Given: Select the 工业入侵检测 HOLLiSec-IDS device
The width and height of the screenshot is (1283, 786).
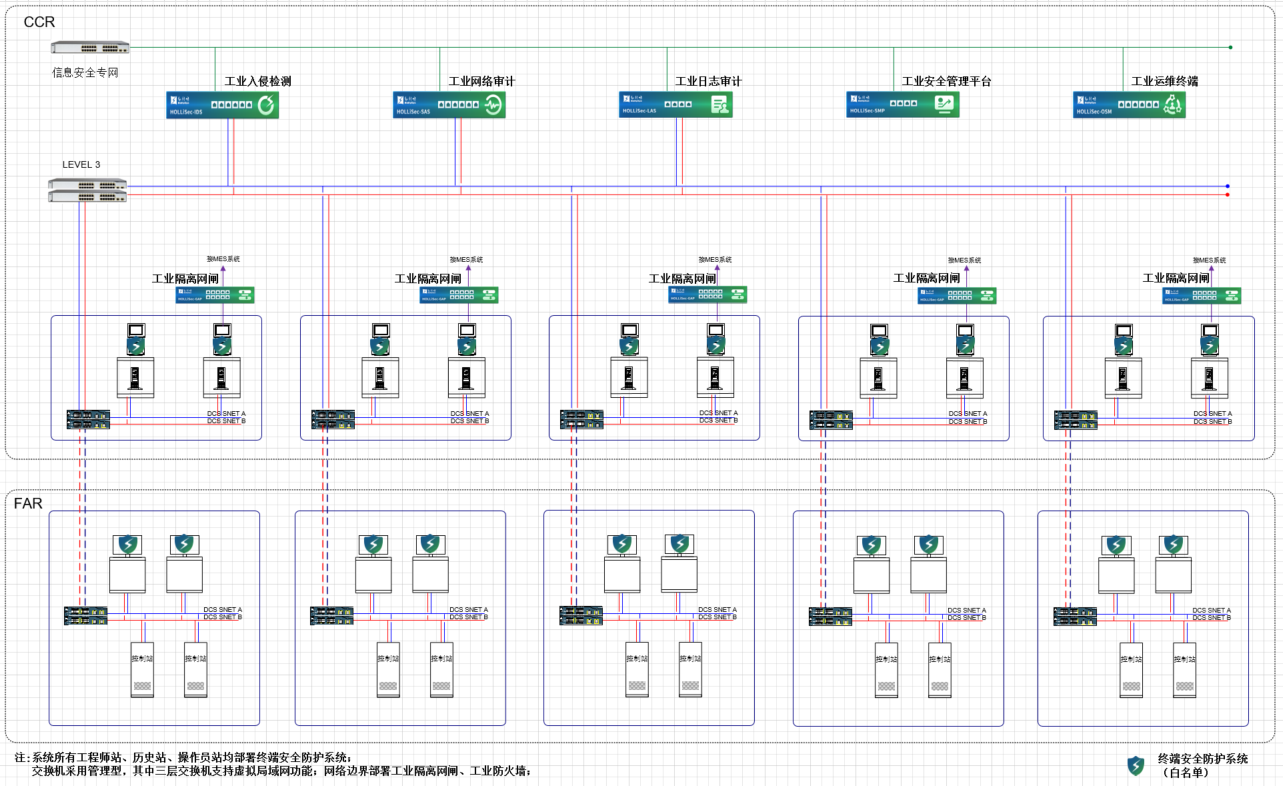Looking at the screenshot, I should (222, 105).
